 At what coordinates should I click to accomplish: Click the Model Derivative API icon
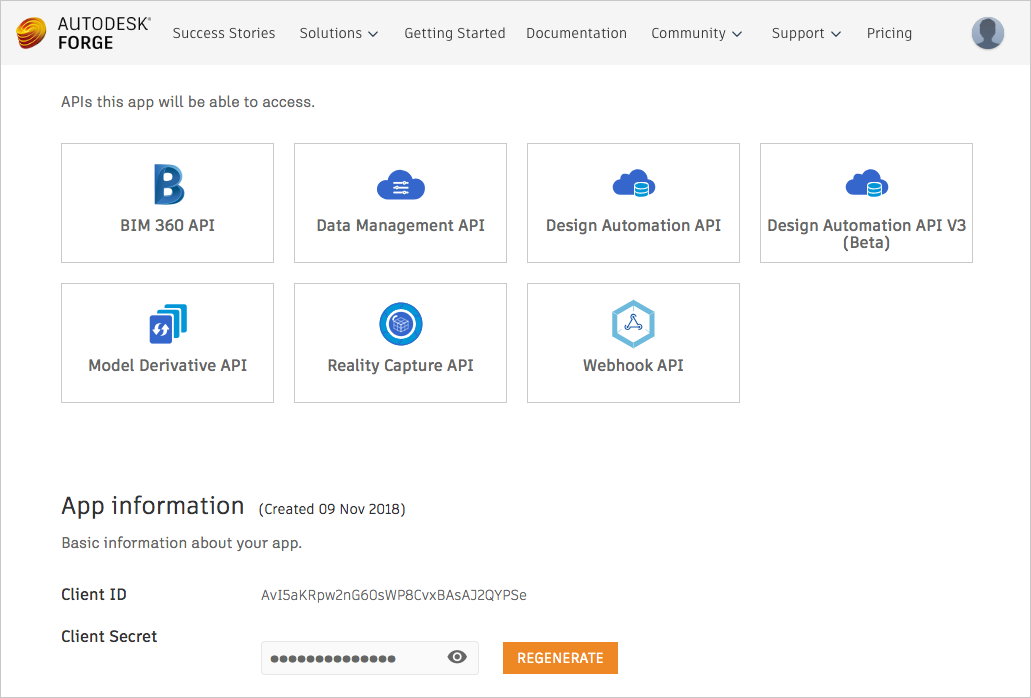click(x=168, y=325)
